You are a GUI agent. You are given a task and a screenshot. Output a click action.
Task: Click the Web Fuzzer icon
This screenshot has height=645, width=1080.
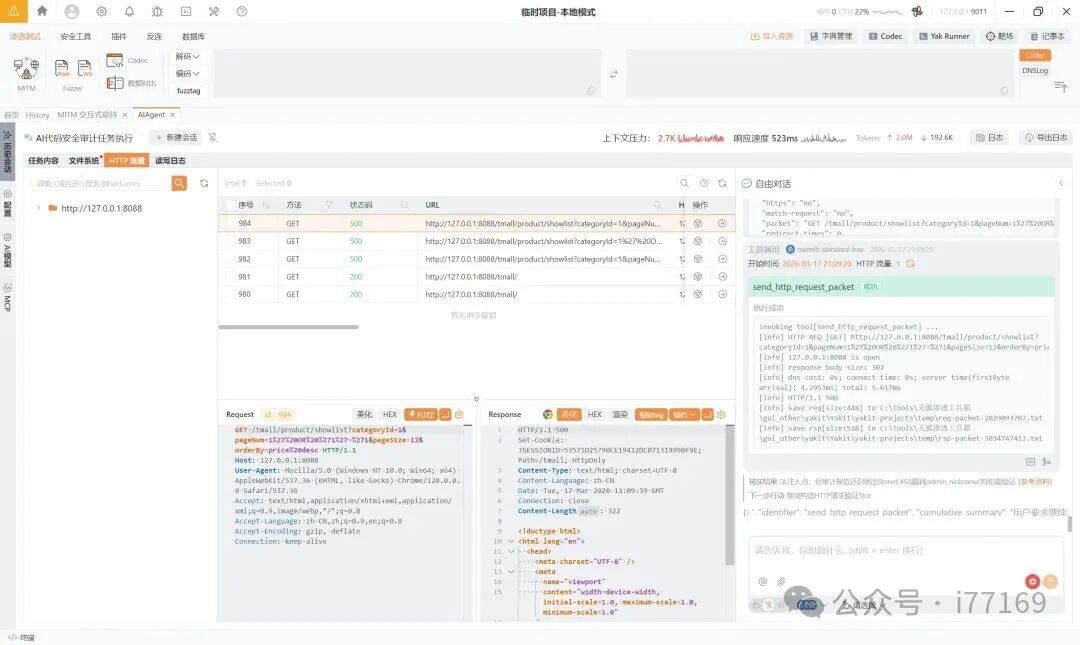(x=62, y=69)
